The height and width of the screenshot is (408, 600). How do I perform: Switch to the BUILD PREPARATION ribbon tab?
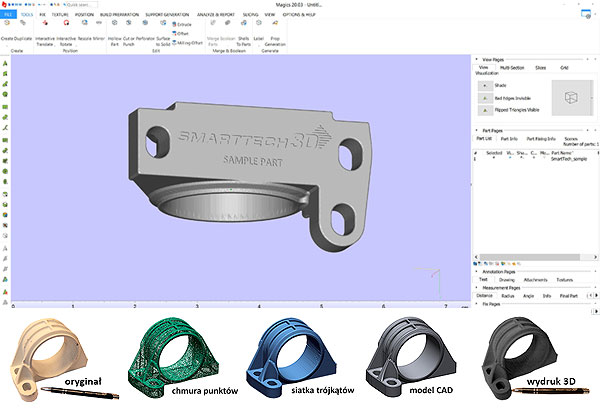tap(119, 15)
